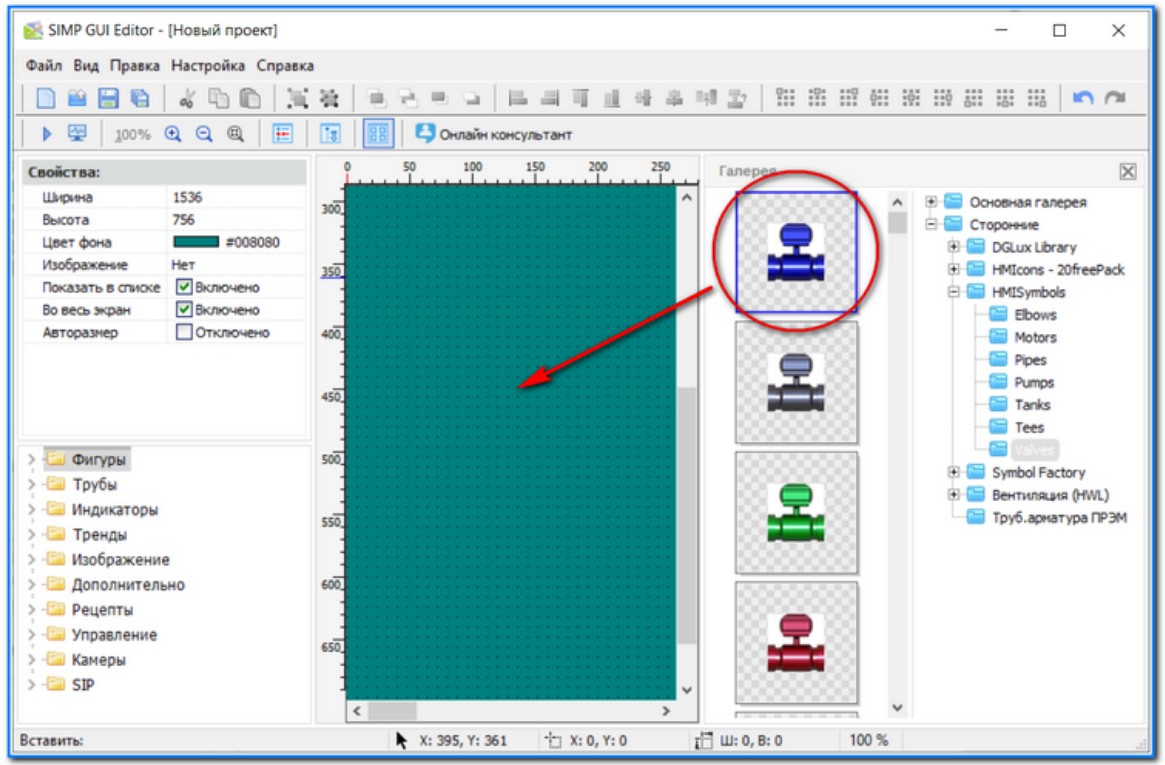Edit the Высота value 756

pos(236,220)
